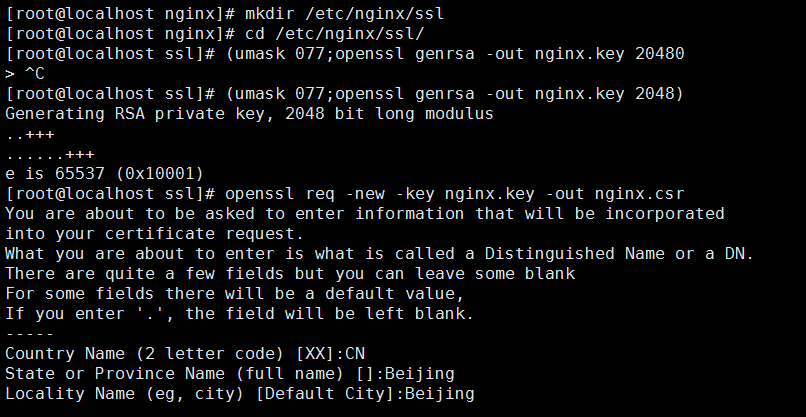Click the e is 65537 output line
Image resolution: width=806 pixels, height=417 pixels.
point(104,174)
